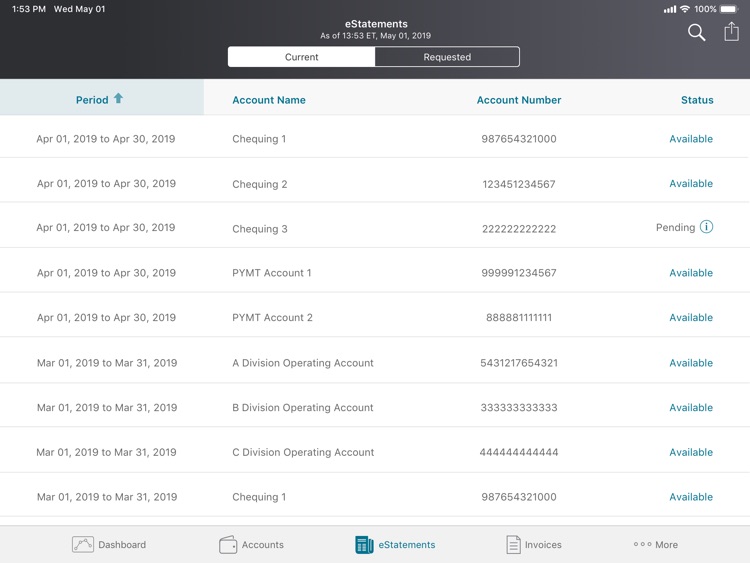Sort by Account Name column header
750x563 pixels.
(269, 100)
